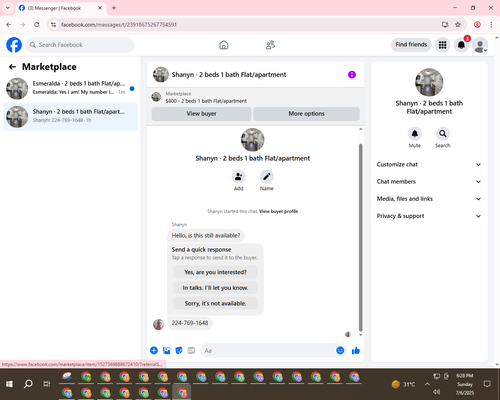Viewport: 500px width, 400px height.
Task: Send a thumbs up like
Action: pos(356,350)
